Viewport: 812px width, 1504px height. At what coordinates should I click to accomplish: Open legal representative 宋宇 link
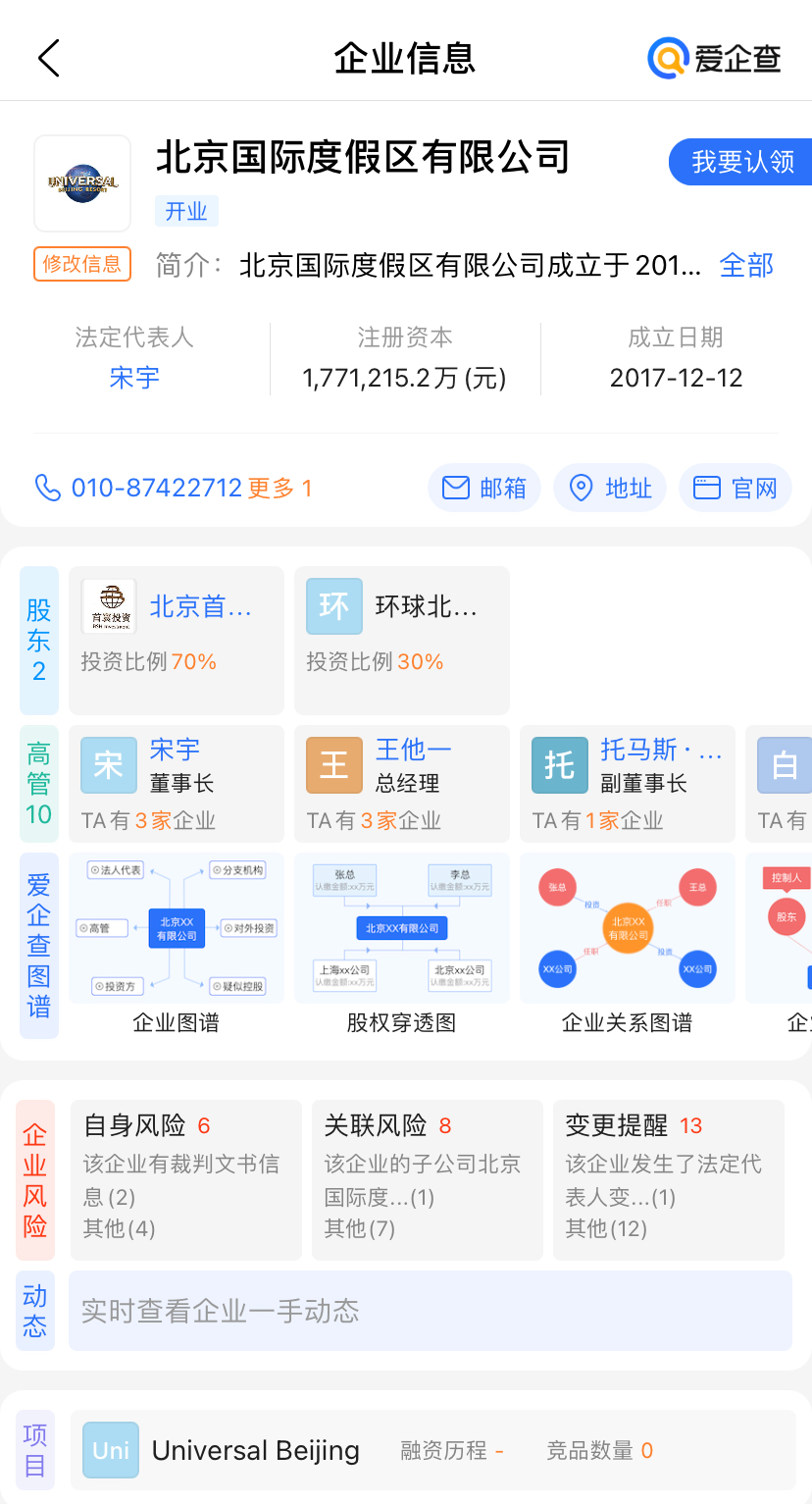point(134,378)
